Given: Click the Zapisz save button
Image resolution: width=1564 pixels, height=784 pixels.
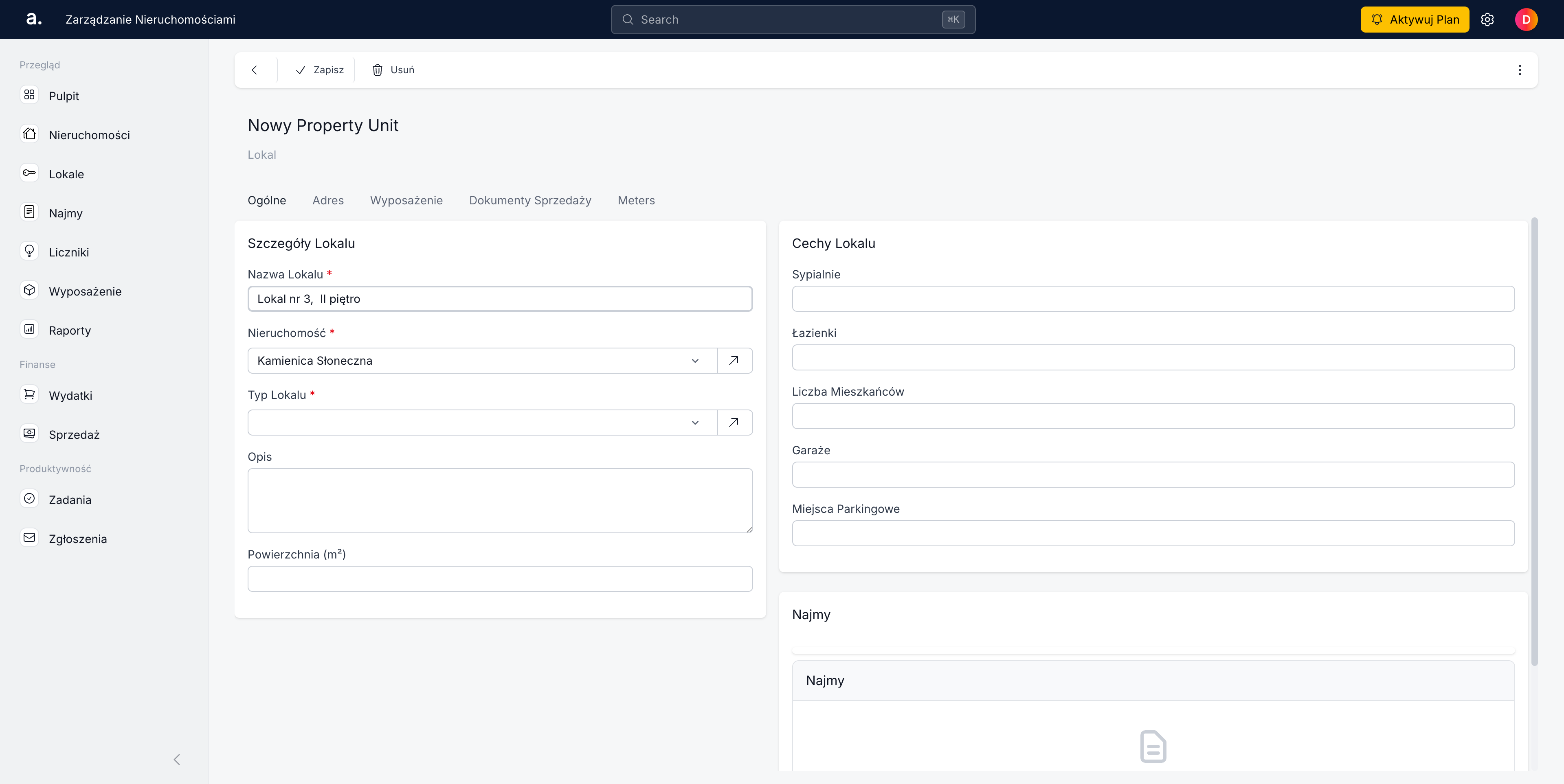Looking at the screenshot, I should pyautogui.click(x=319, y=70).
